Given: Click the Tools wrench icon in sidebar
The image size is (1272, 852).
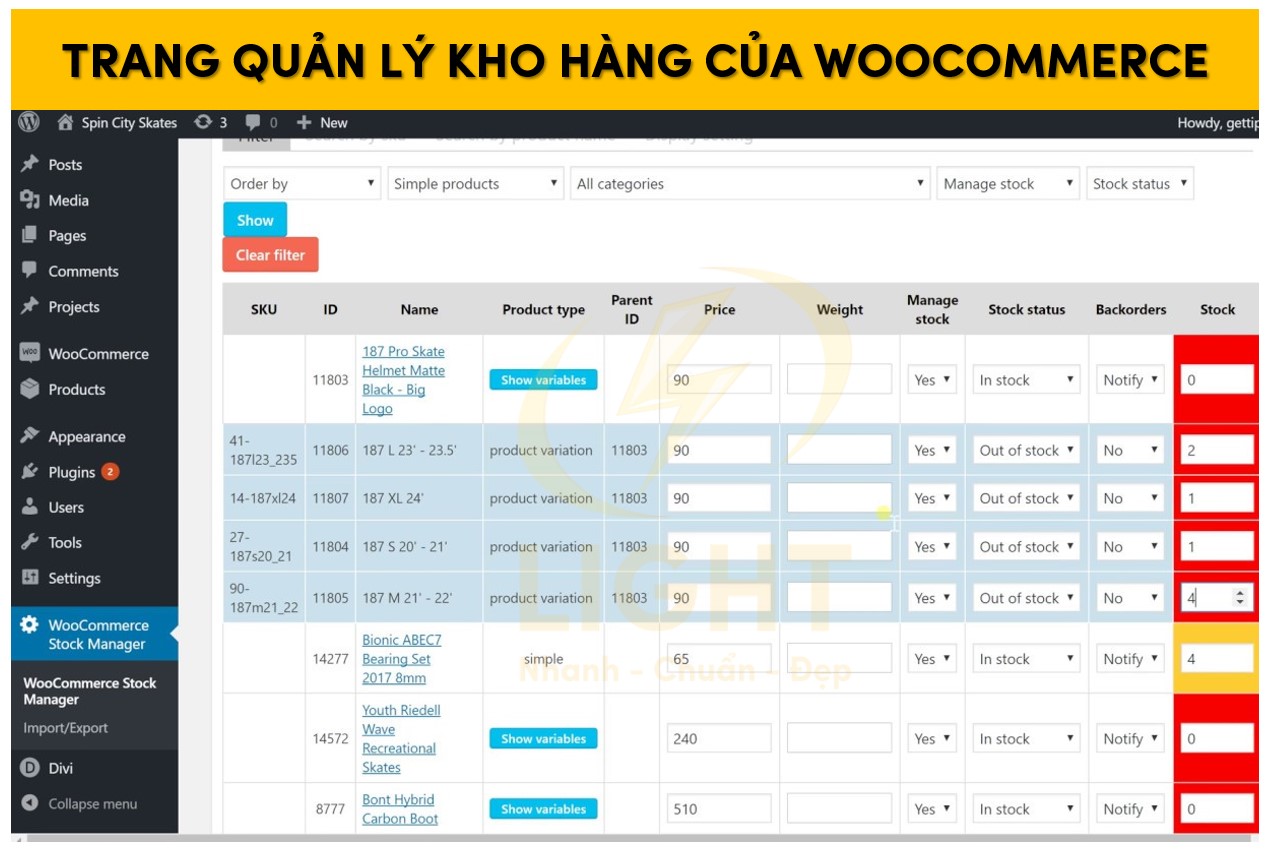Looking at the screenshot, I should pyautogui.click(x=30, y=542).
